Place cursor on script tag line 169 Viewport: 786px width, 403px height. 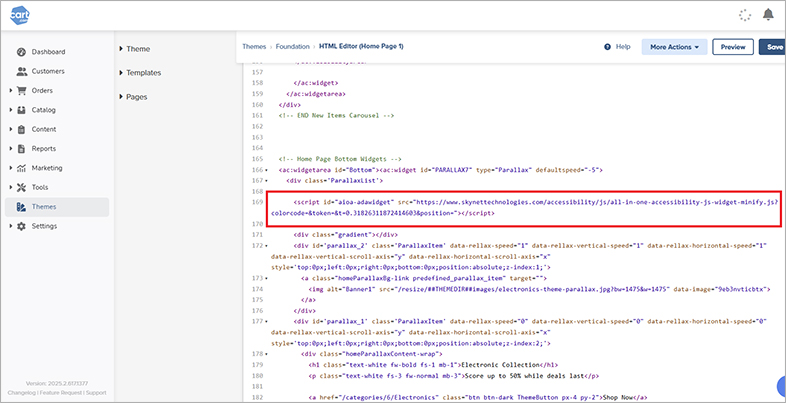point(500,202)
